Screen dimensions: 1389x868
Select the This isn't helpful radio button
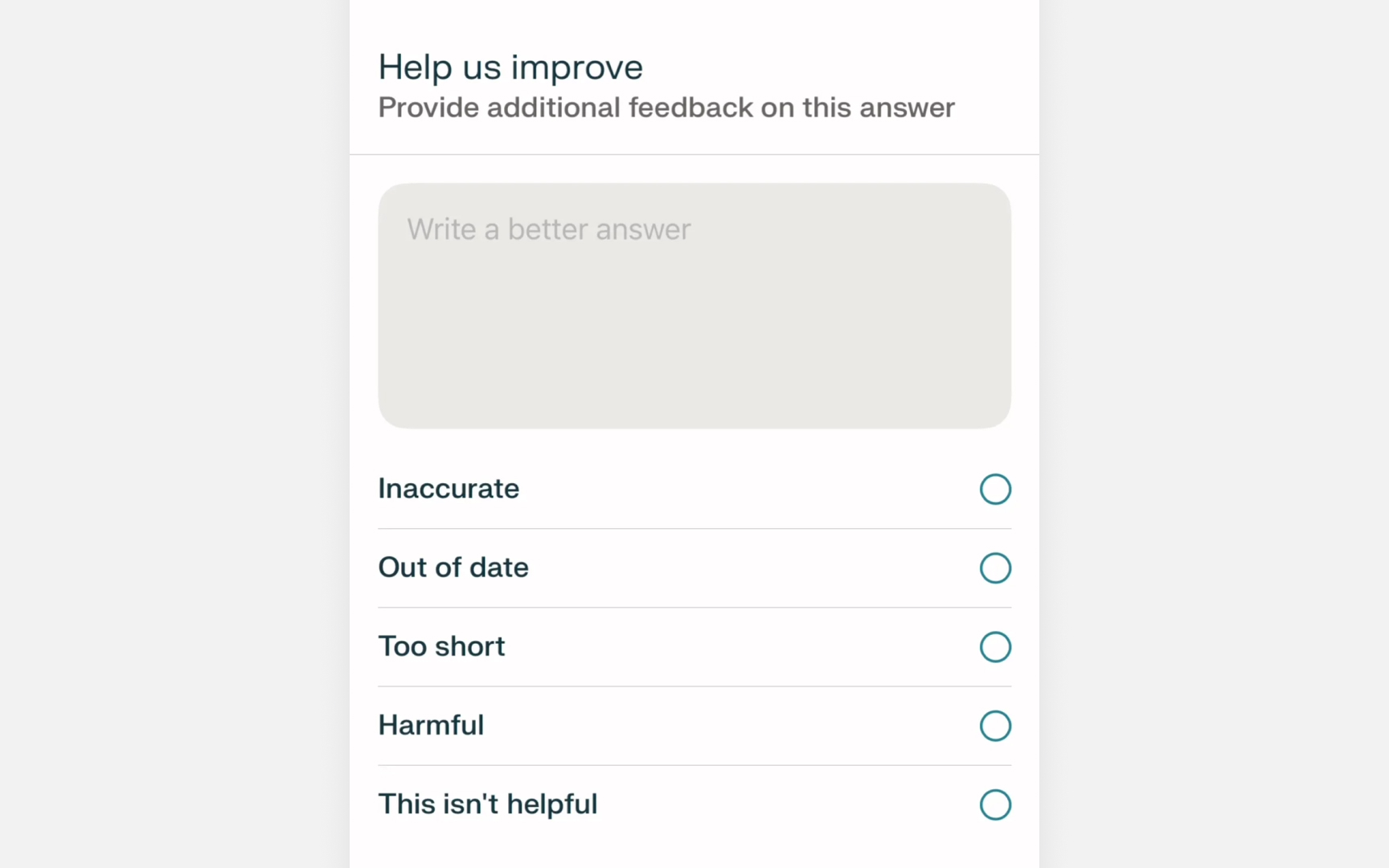994,805
